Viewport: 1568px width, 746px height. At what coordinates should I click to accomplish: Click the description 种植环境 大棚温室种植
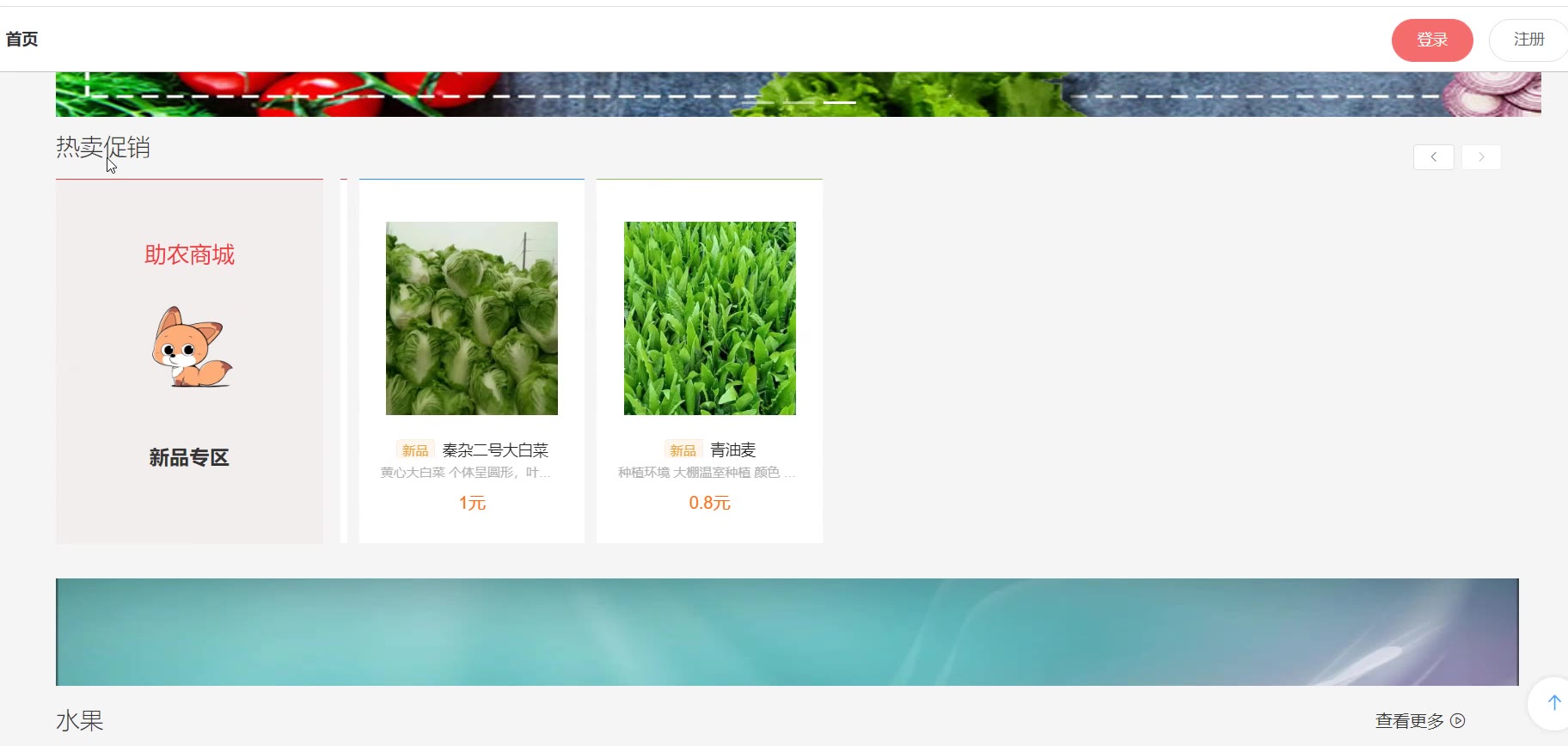(x=707, y=473)
